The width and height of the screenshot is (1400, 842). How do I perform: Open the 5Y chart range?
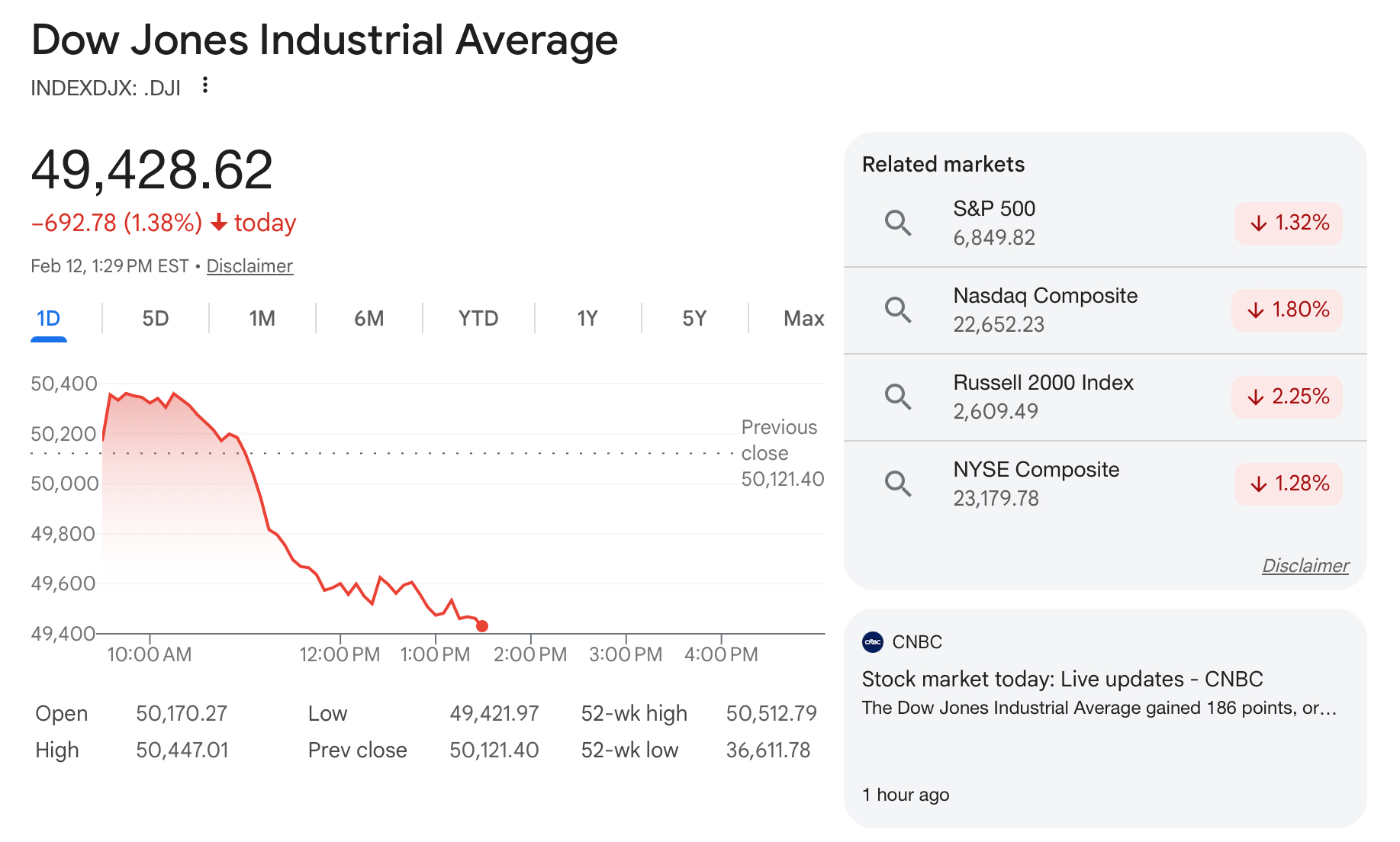click(x=694, y=318)
